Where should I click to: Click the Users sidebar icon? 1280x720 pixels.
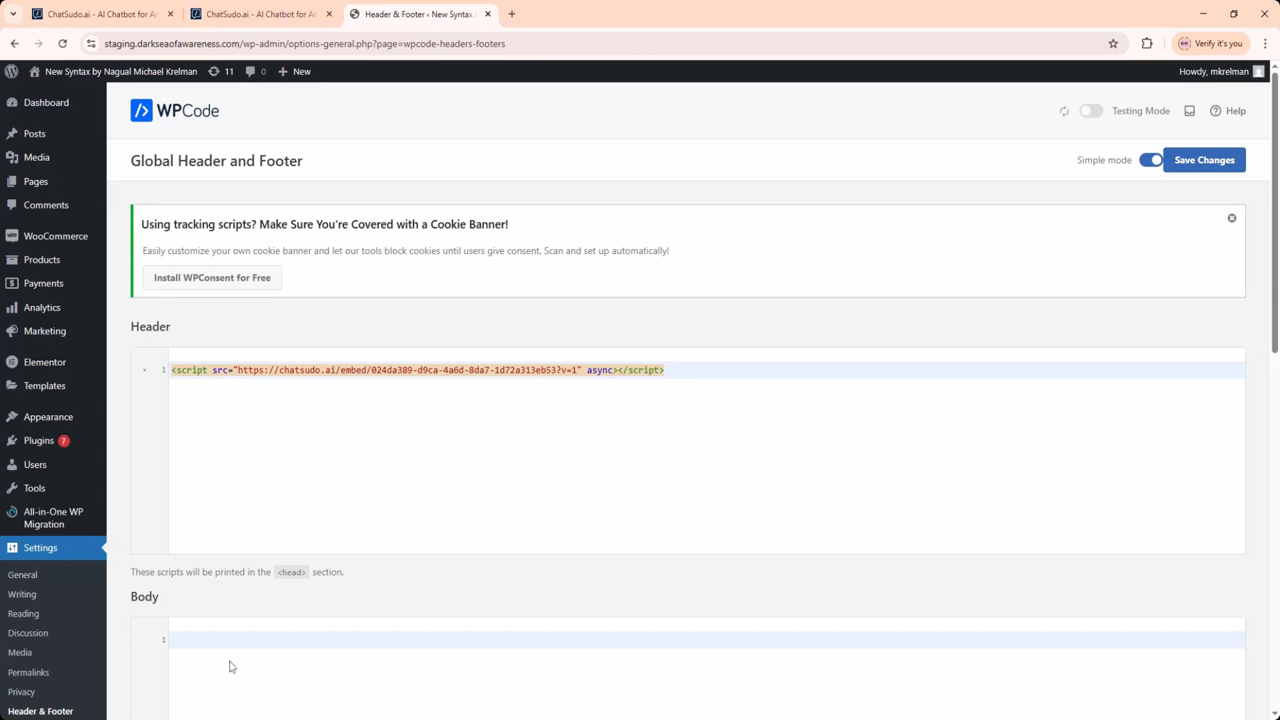[12, 464]
